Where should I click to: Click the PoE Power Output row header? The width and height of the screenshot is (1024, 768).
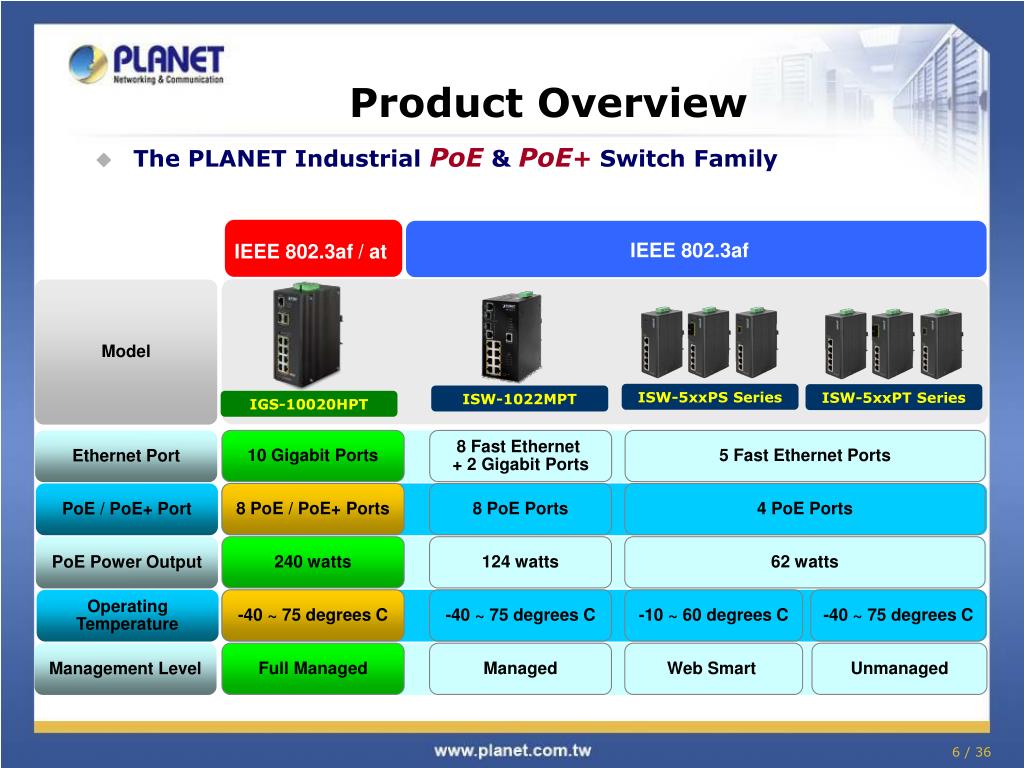126,562
